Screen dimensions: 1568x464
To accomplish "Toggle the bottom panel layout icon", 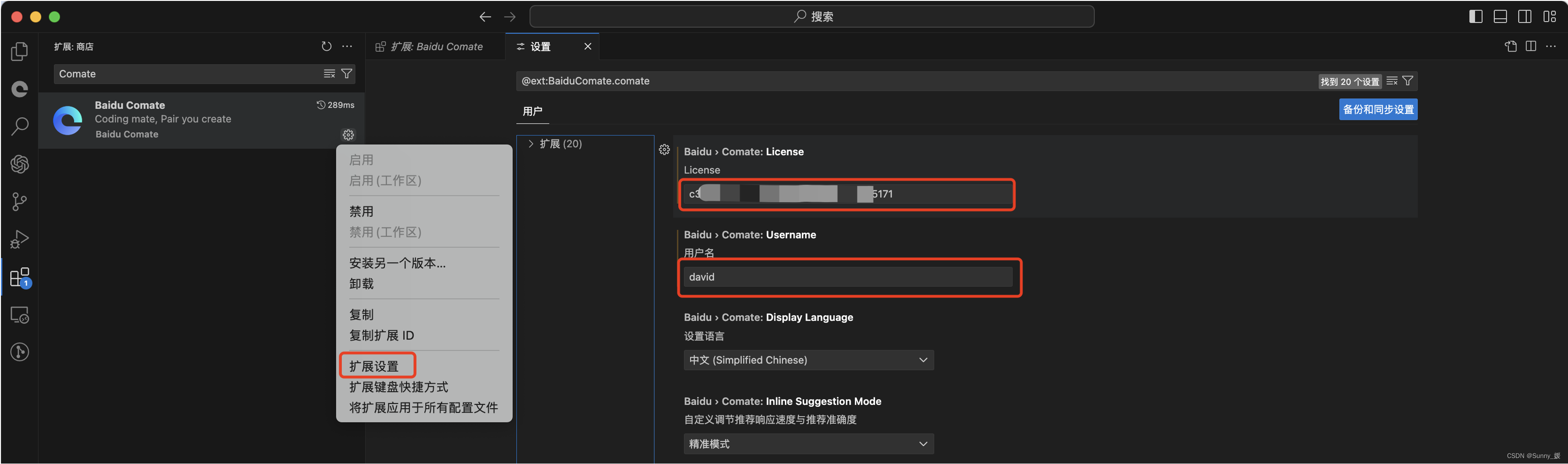I will click(1500, 16).
